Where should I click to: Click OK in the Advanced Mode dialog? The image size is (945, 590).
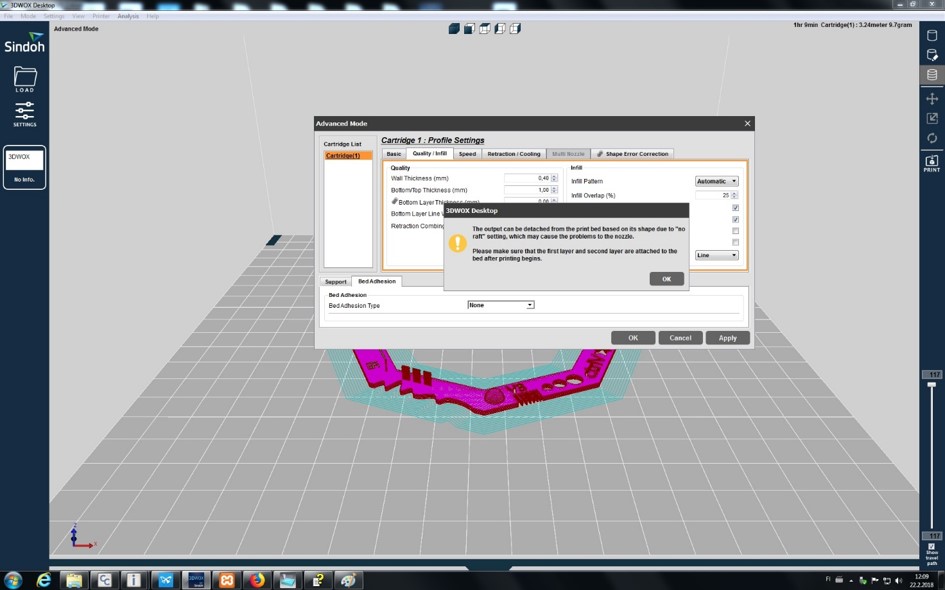point(633,337)
